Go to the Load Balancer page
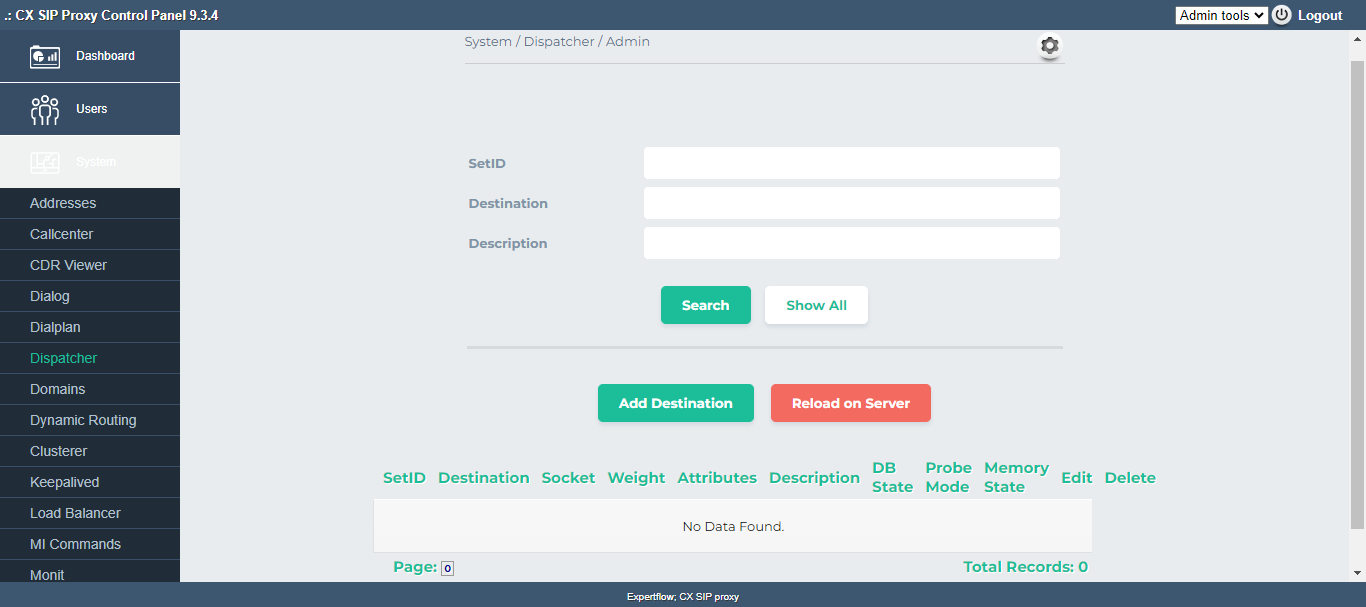The image size is (1366, 607). click(x=75, y=513)
